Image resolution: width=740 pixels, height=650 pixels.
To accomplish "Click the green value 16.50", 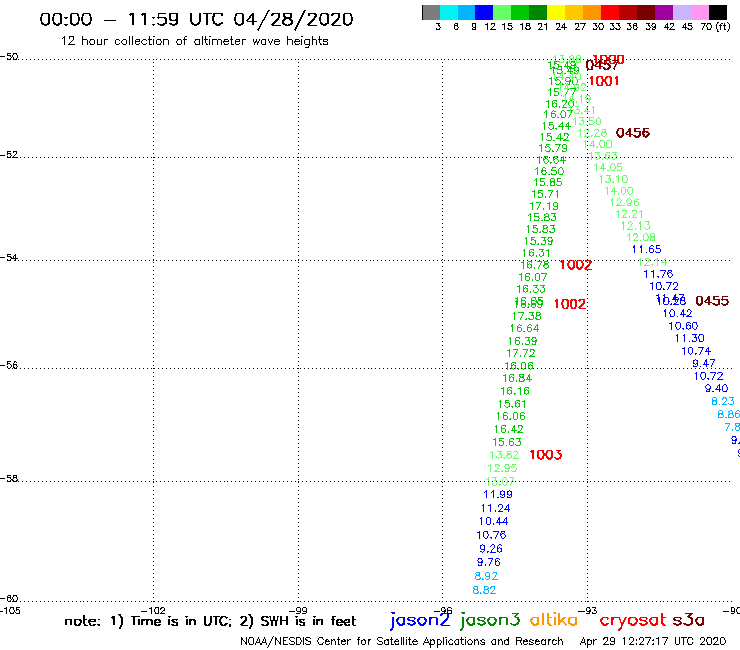I will 549,171.
